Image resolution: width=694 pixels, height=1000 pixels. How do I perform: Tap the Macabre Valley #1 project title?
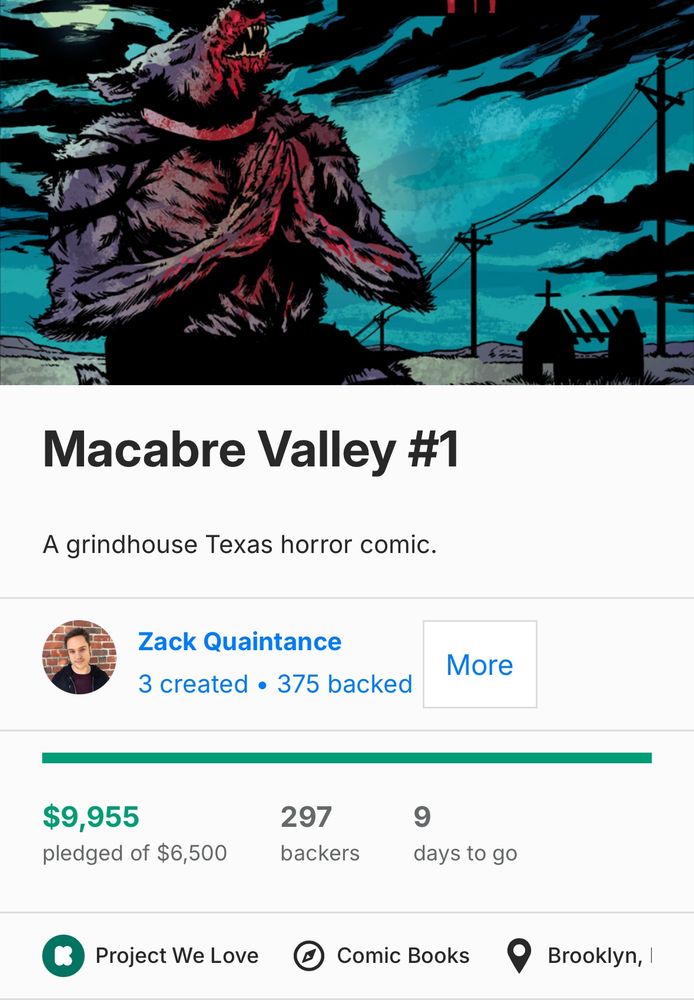(251, 449)
